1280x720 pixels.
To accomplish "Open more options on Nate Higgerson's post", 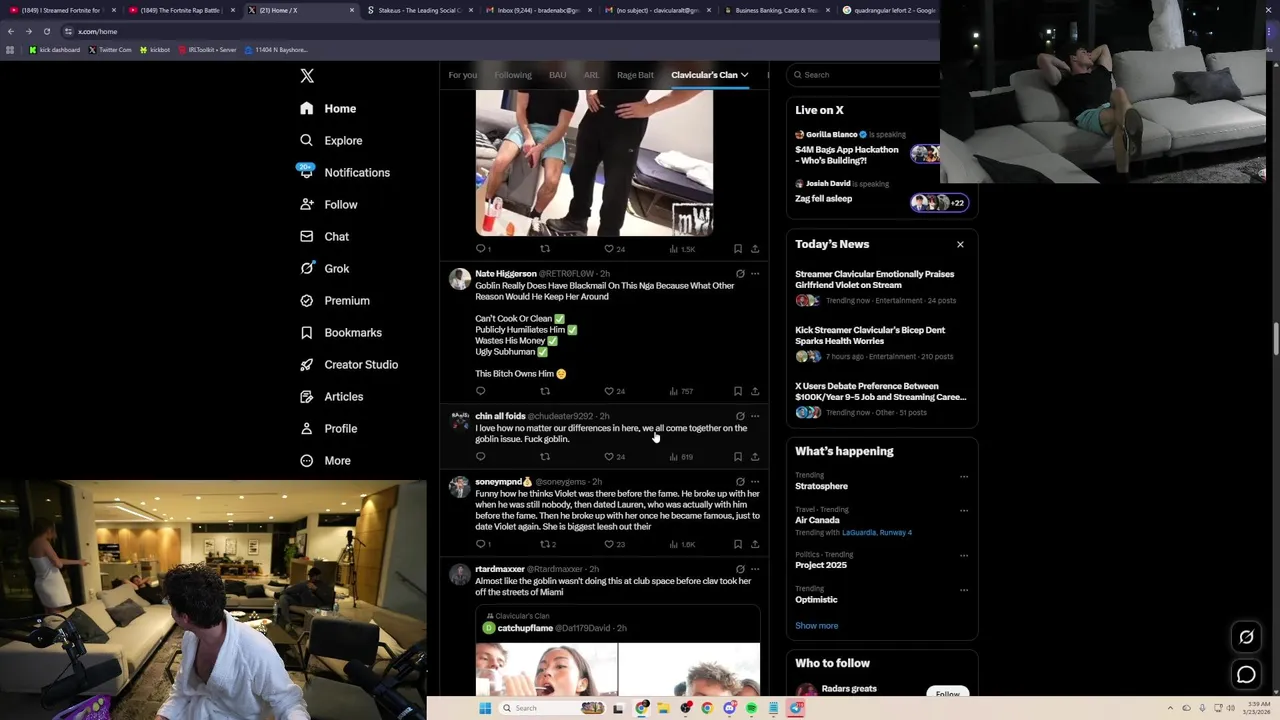I will [x=755, y=273].
